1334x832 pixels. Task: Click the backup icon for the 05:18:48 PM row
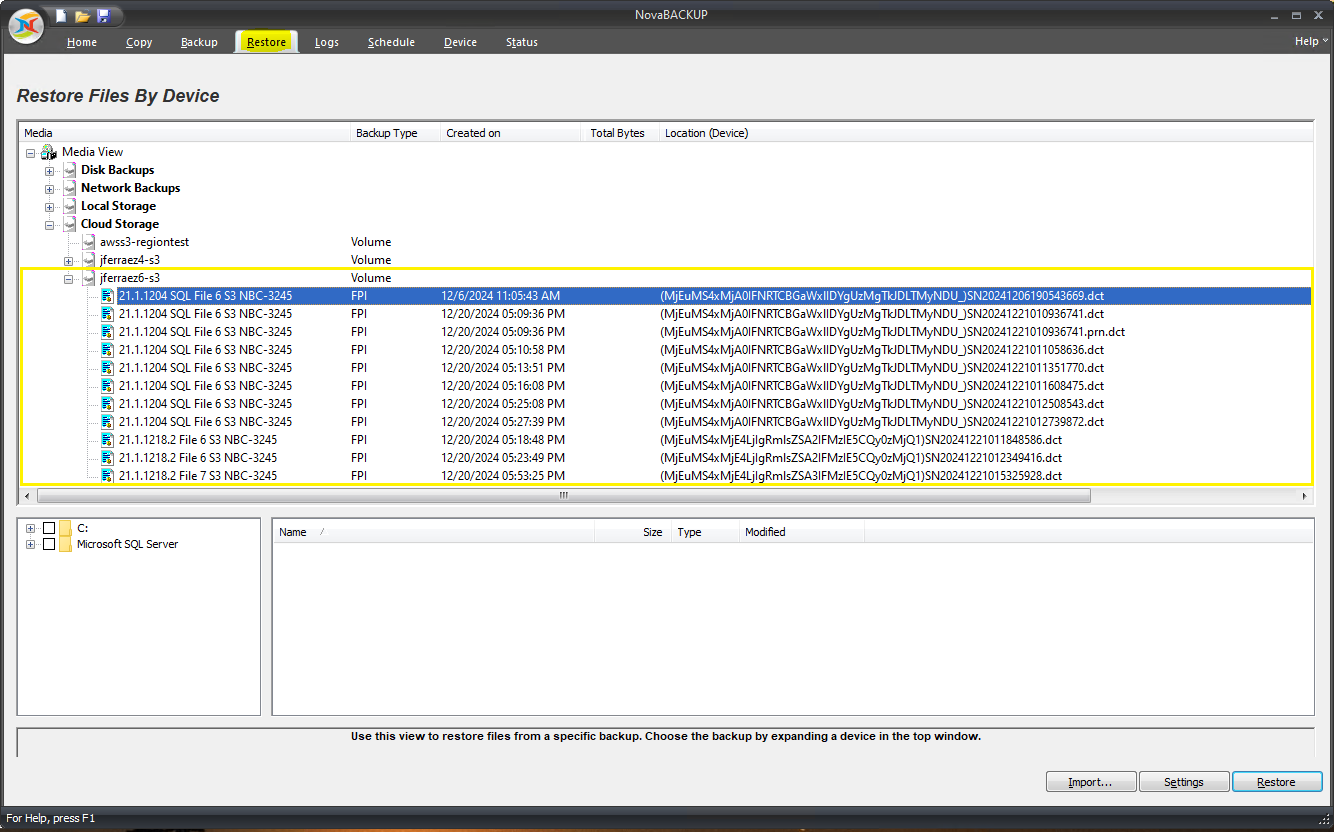pos(108,440)
